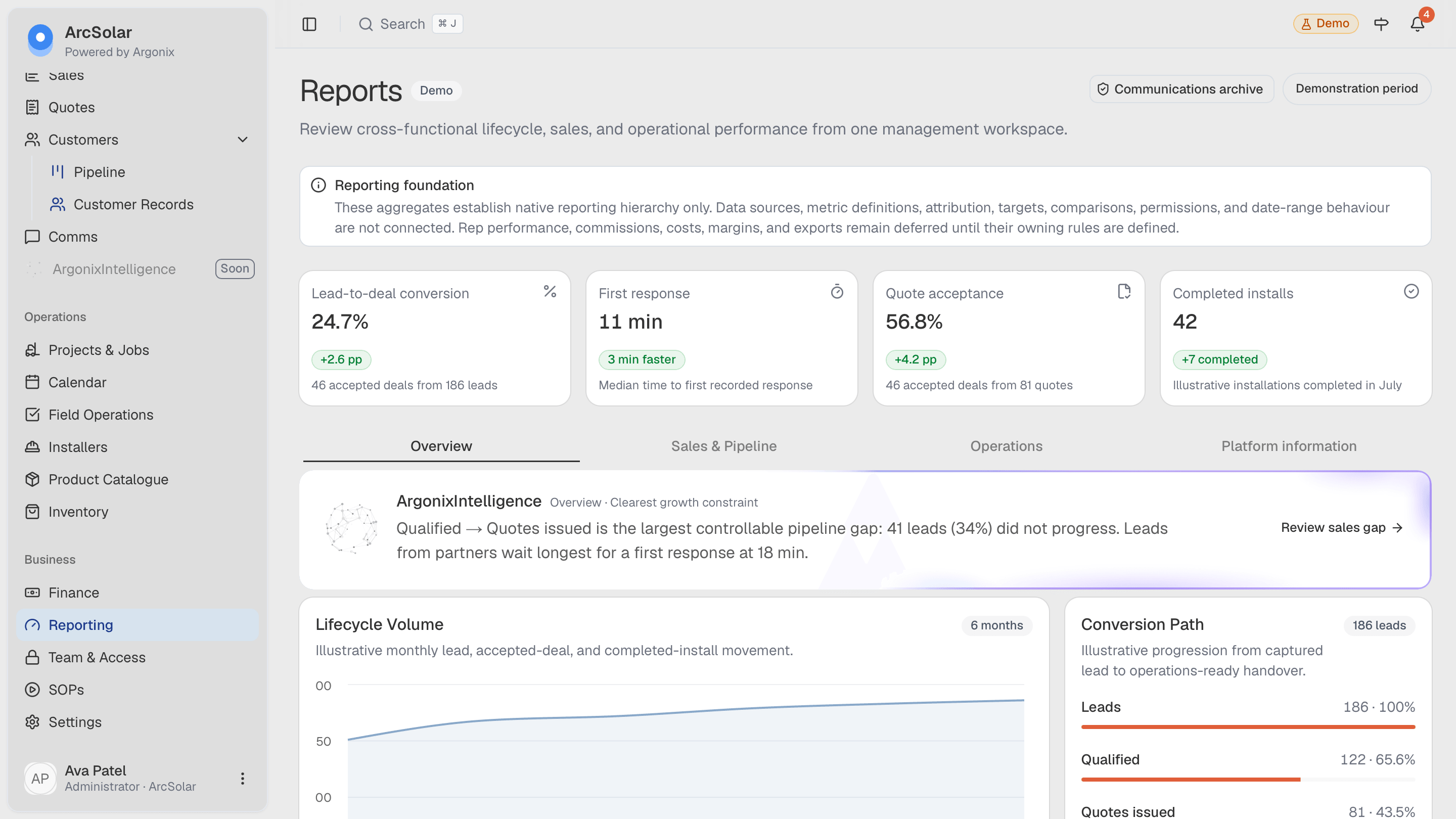The width and height of the screenshot is (1456, 819).
Task: Click the ArgonixIntelligence network graphic
Action: (x=351, y=528)
